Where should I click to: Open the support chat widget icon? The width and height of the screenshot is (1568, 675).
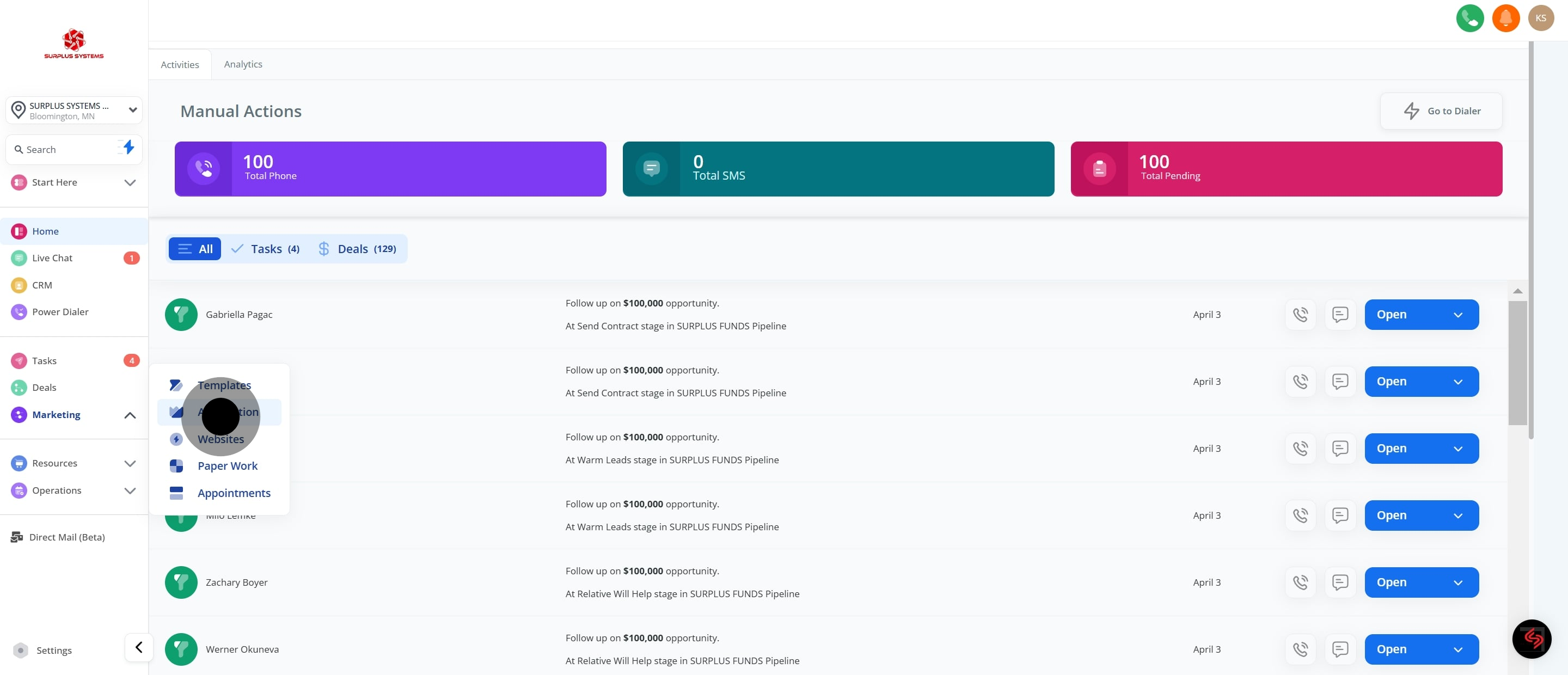pyautogui.click(x=1532, y=639)
